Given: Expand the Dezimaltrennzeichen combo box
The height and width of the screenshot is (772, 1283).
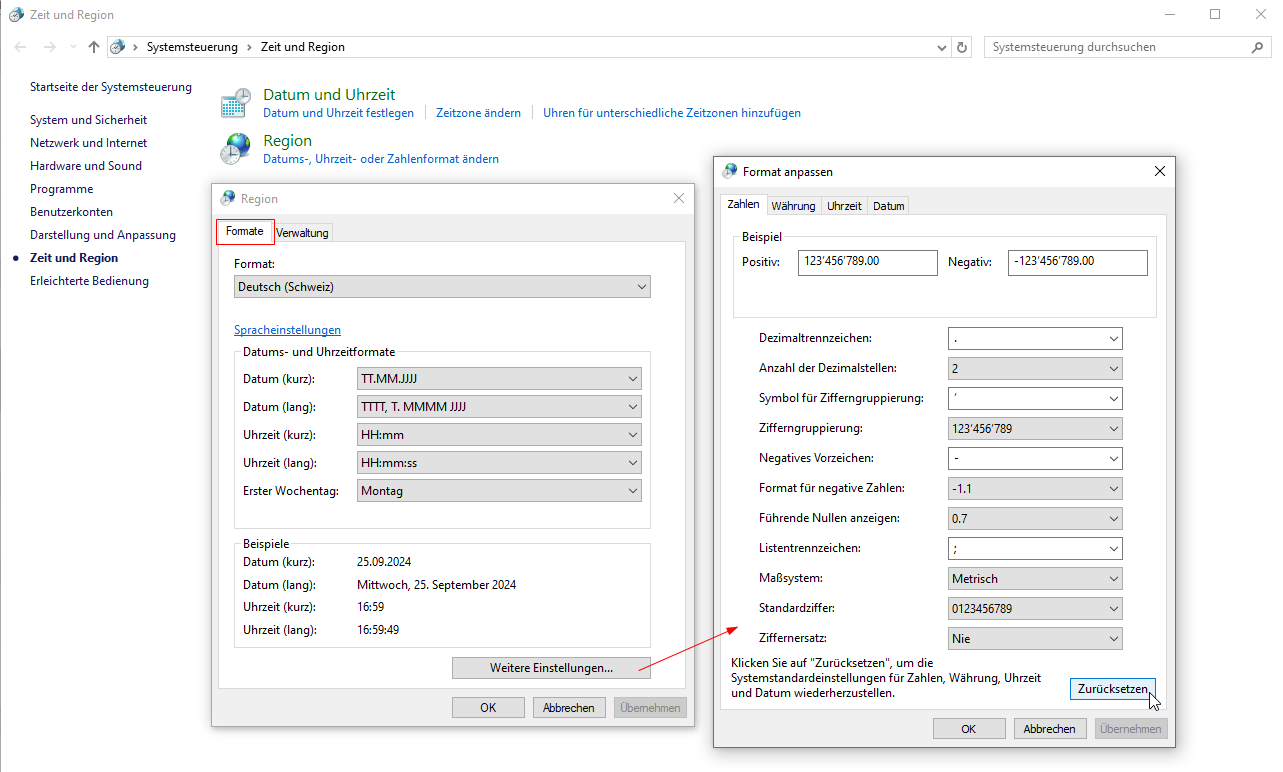Looking at the screenshot, I should click(1035, 339).
